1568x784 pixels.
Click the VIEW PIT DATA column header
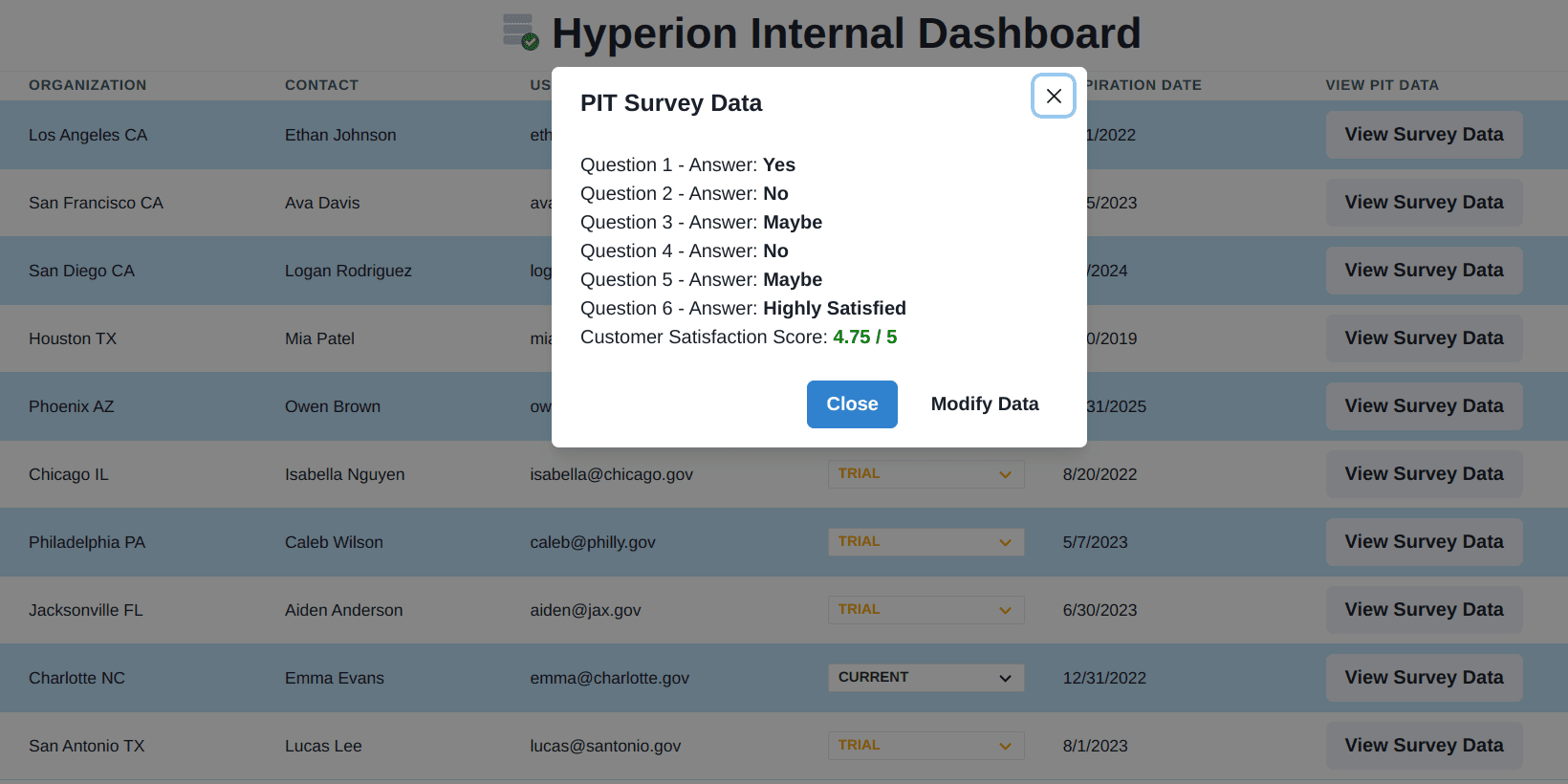(x=1382, y=85)
